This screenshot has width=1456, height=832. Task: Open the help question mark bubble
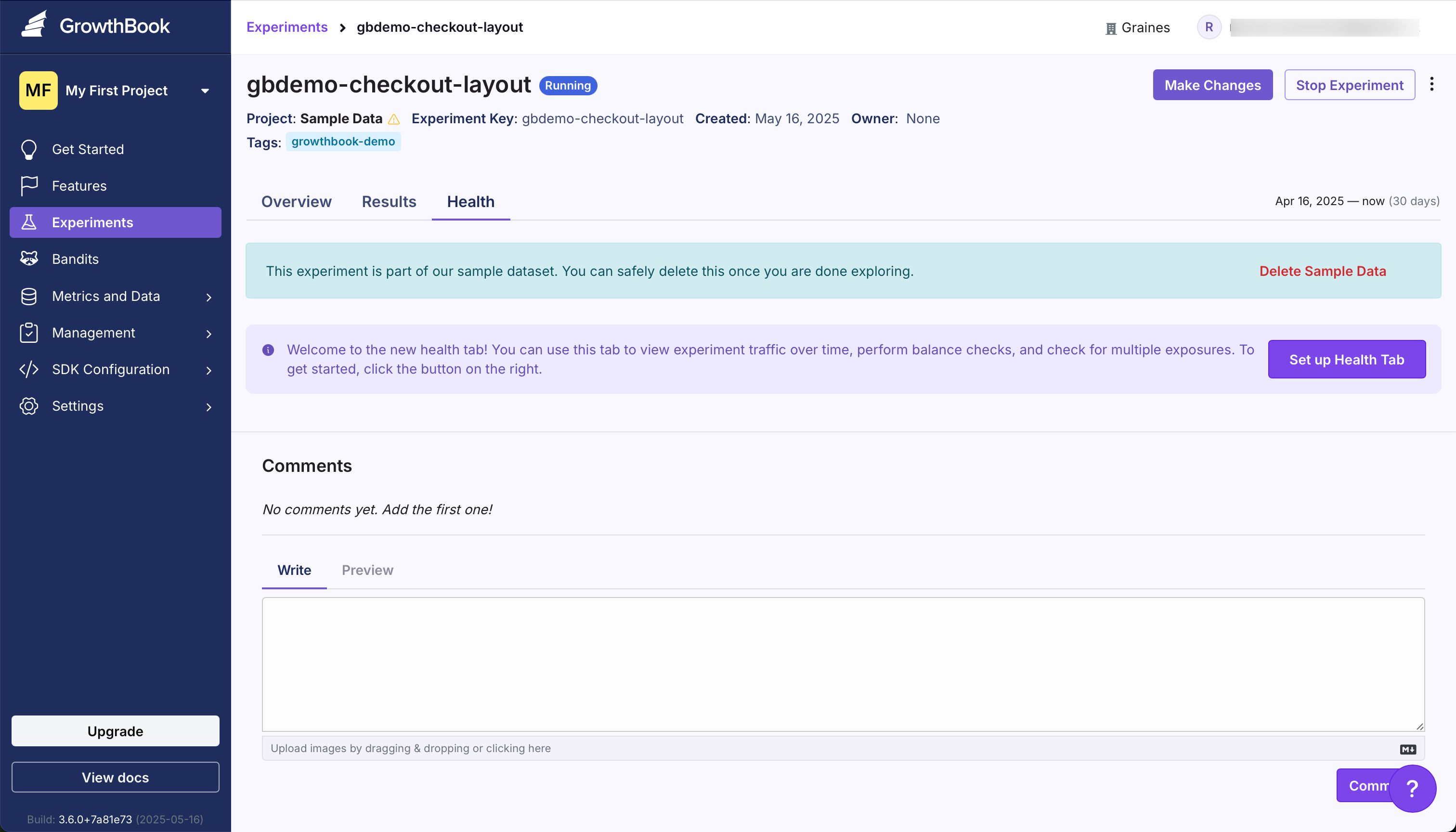pyautogui.click(x=1412, y=788)
